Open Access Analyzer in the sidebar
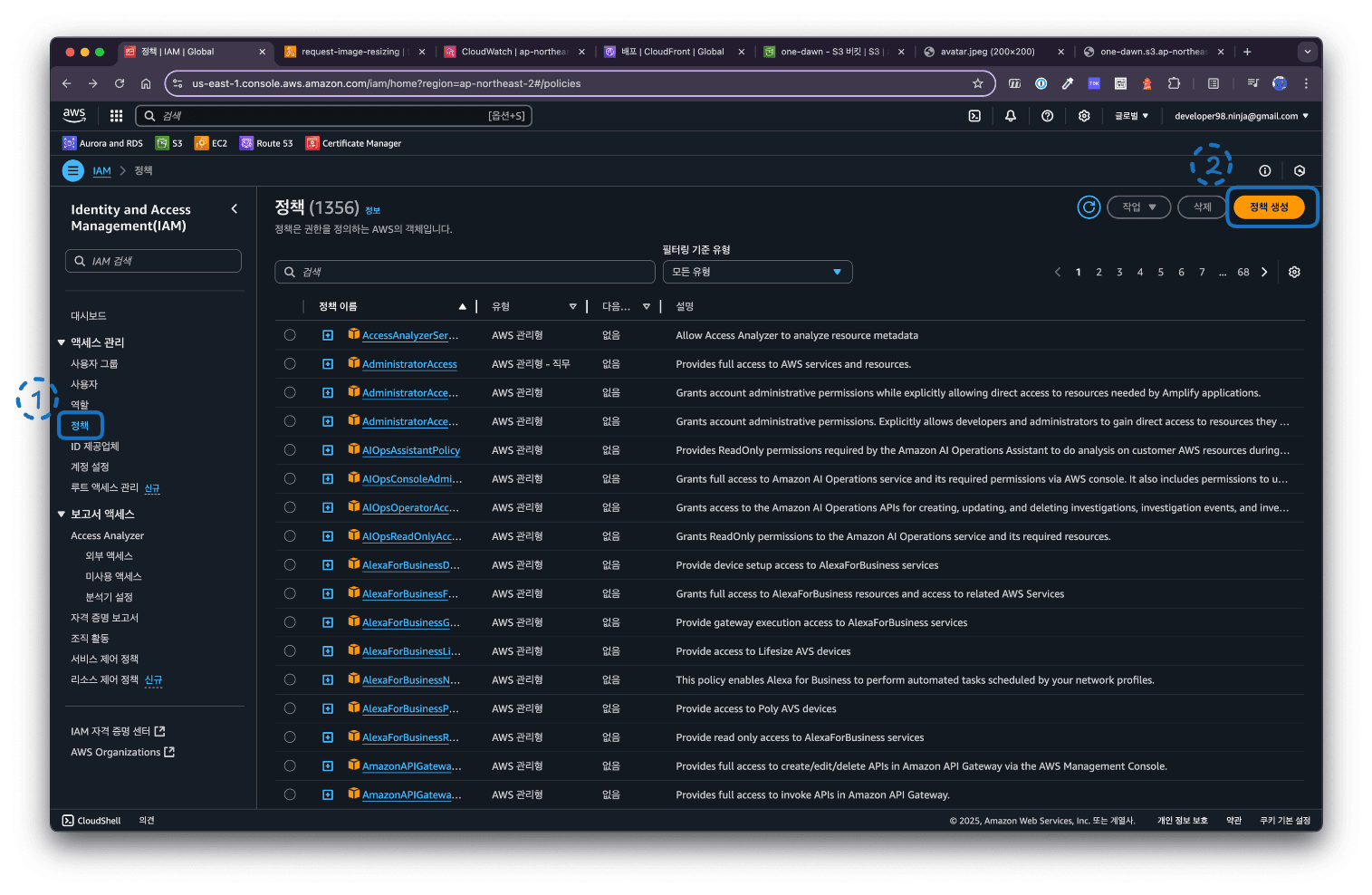The width and height of the screenshot is (1372, 895). pos(107,536)
